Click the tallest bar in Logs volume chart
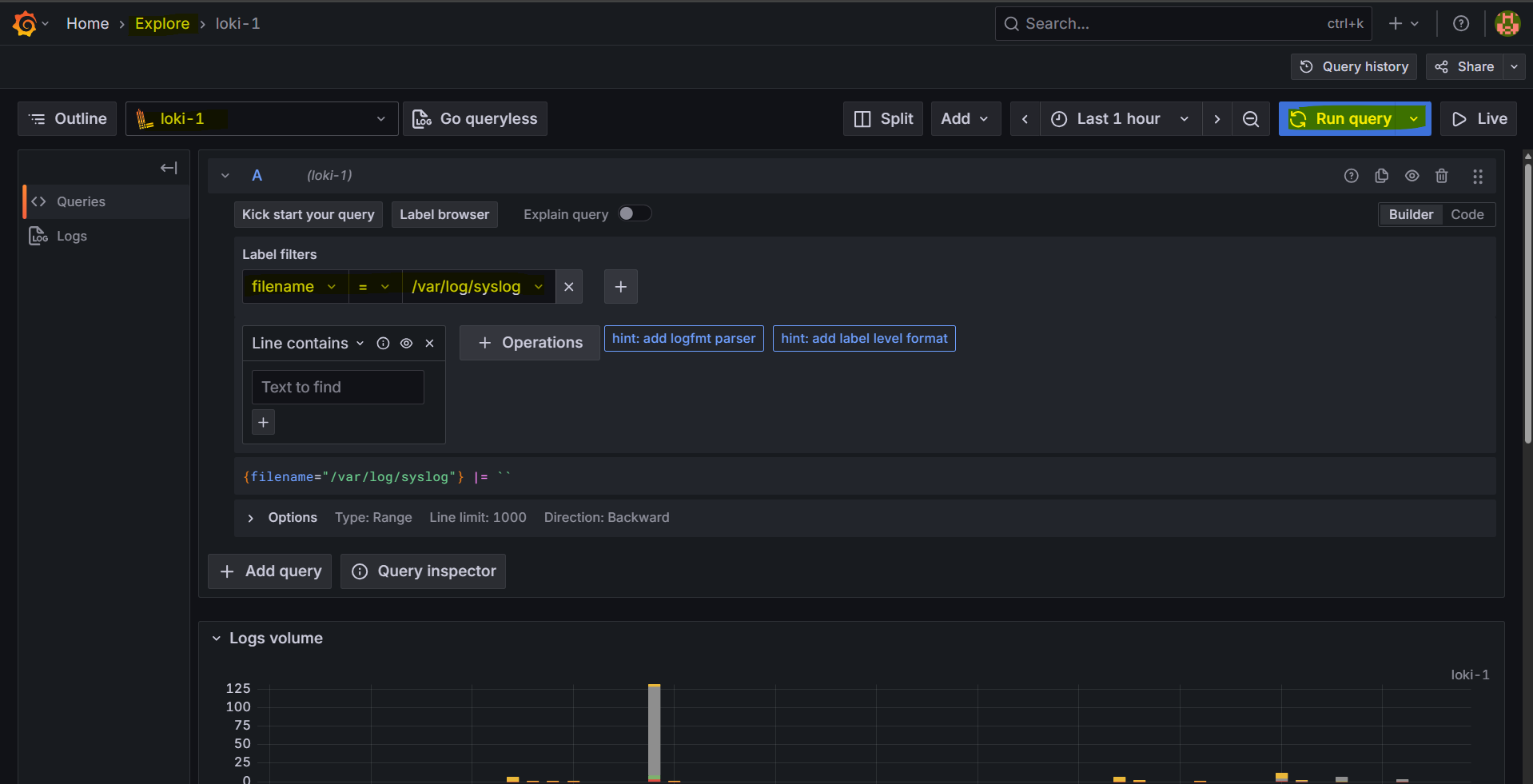The width and height of the screenshot is (1533, 784). coord(655,732)
